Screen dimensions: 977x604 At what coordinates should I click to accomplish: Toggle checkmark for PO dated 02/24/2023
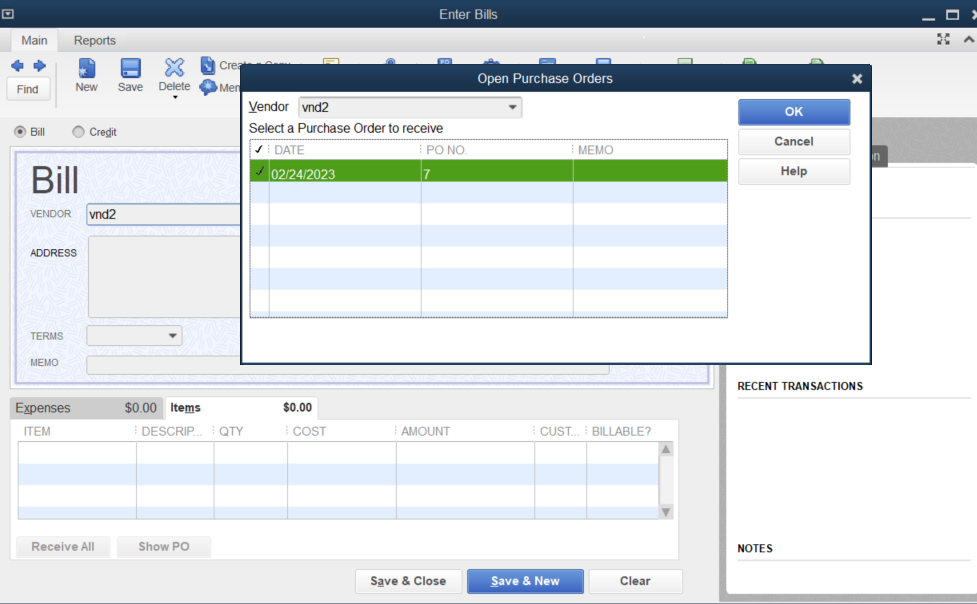pyautogui.click(x=260, y=171)
